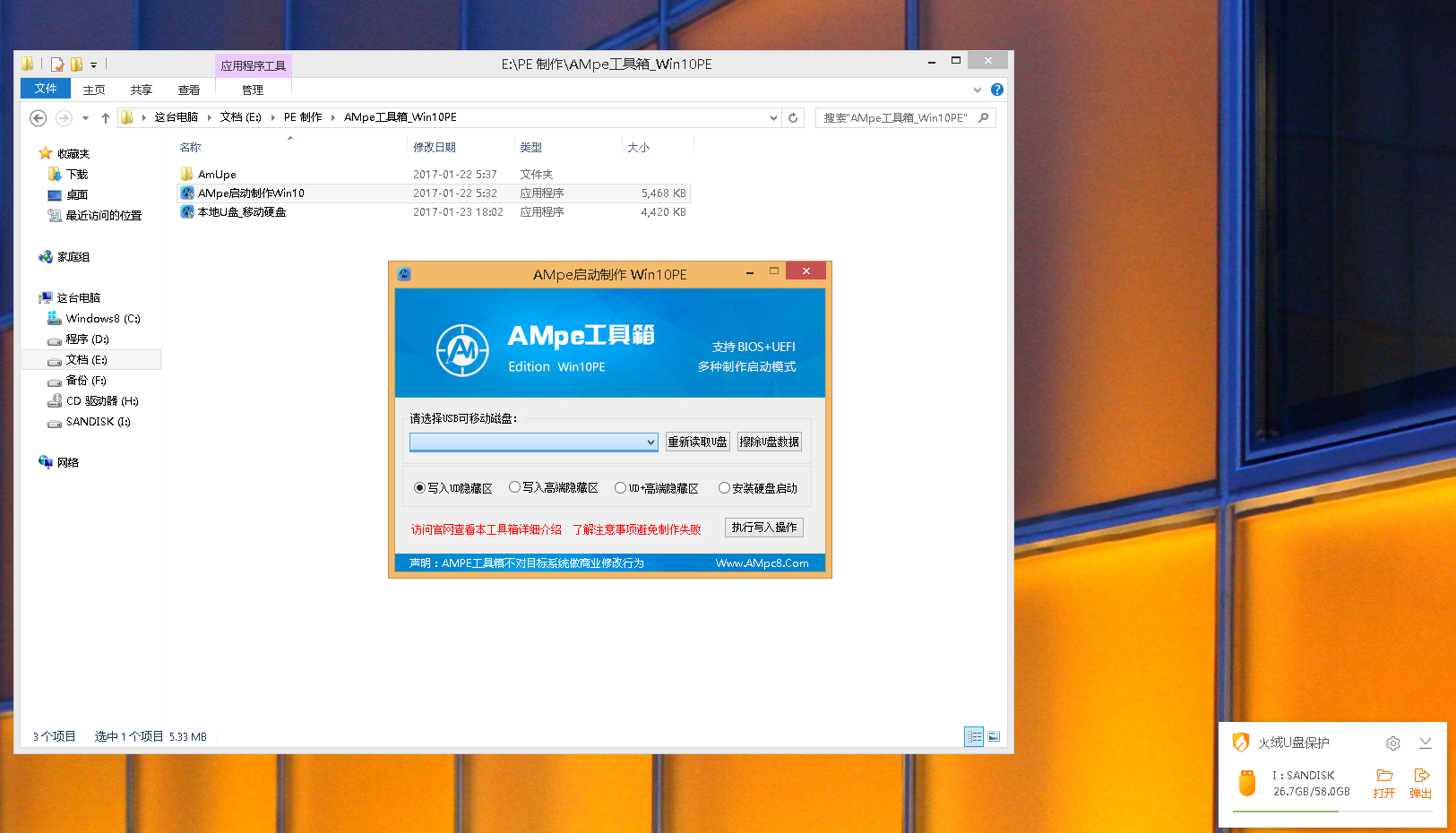The image size is (1456, 833).
Task: Open the Www.AMpc8.Com link
Action: click(762, 563)
